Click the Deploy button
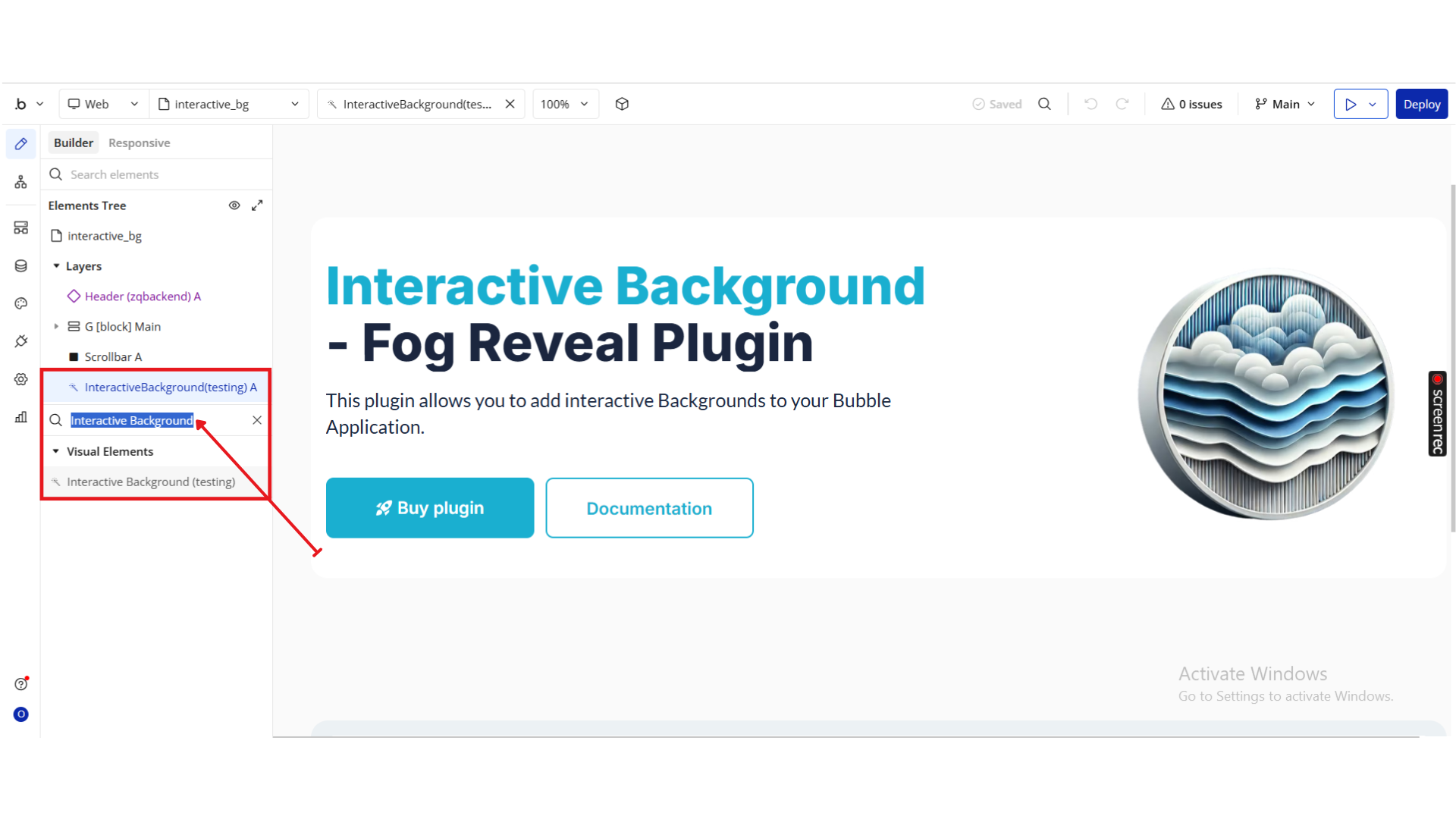Viewport: 1456px width, 819px height. point(1421,104)
